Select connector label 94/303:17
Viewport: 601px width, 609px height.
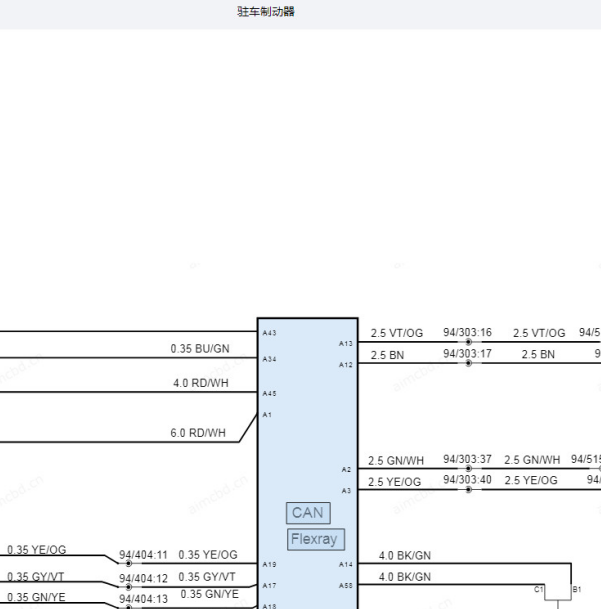click(468, 354)
